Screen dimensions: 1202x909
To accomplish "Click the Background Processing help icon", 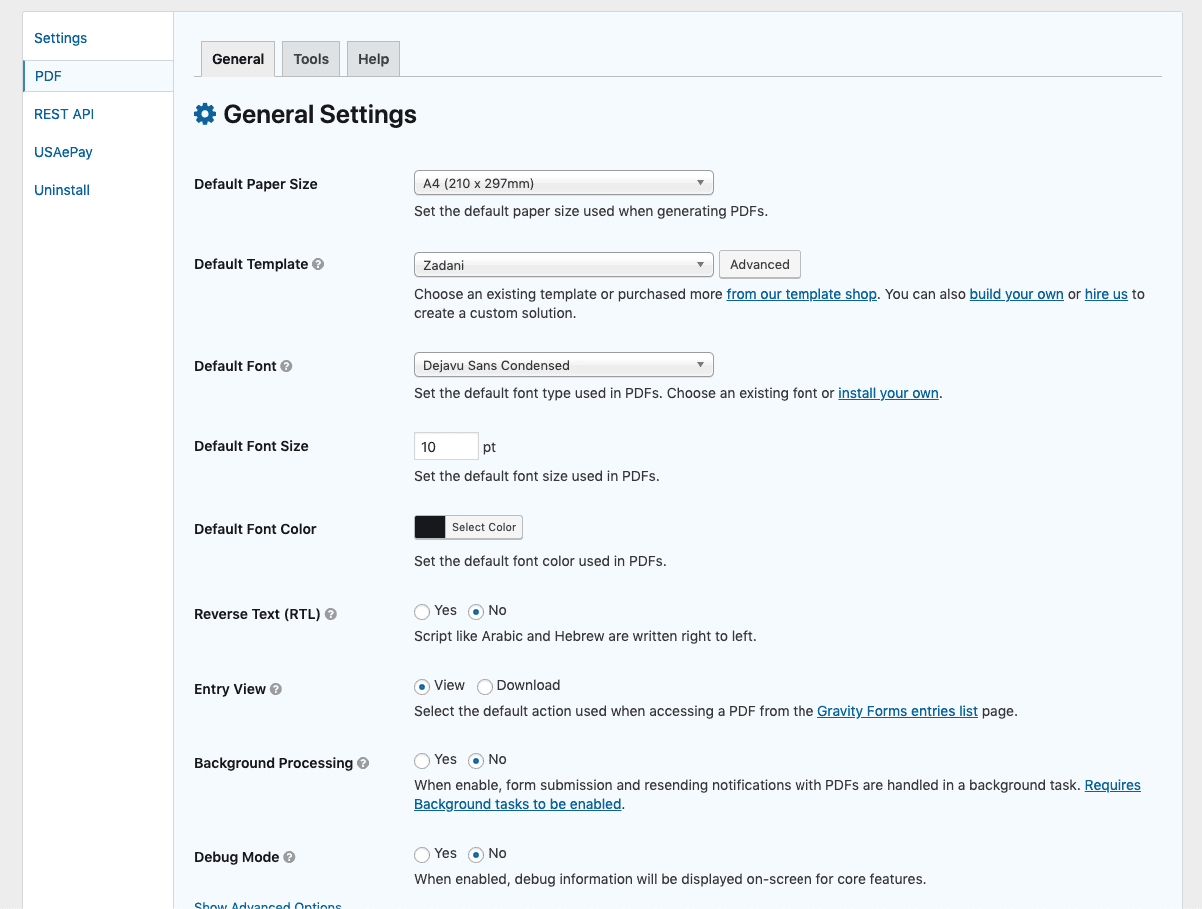I will point(363,764).
